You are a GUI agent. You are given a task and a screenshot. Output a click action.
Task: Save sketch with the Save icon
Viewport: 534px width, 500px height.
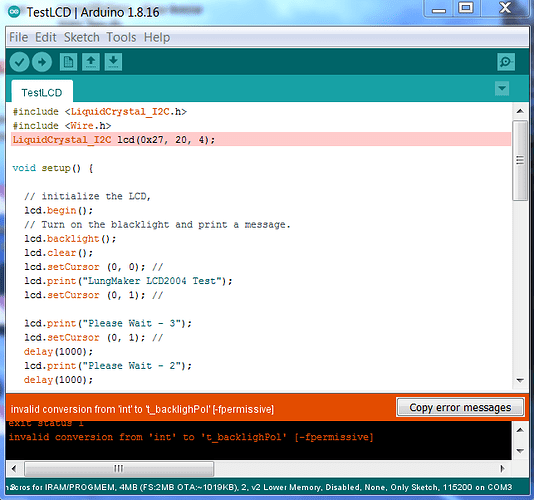[x=113, y=62]
